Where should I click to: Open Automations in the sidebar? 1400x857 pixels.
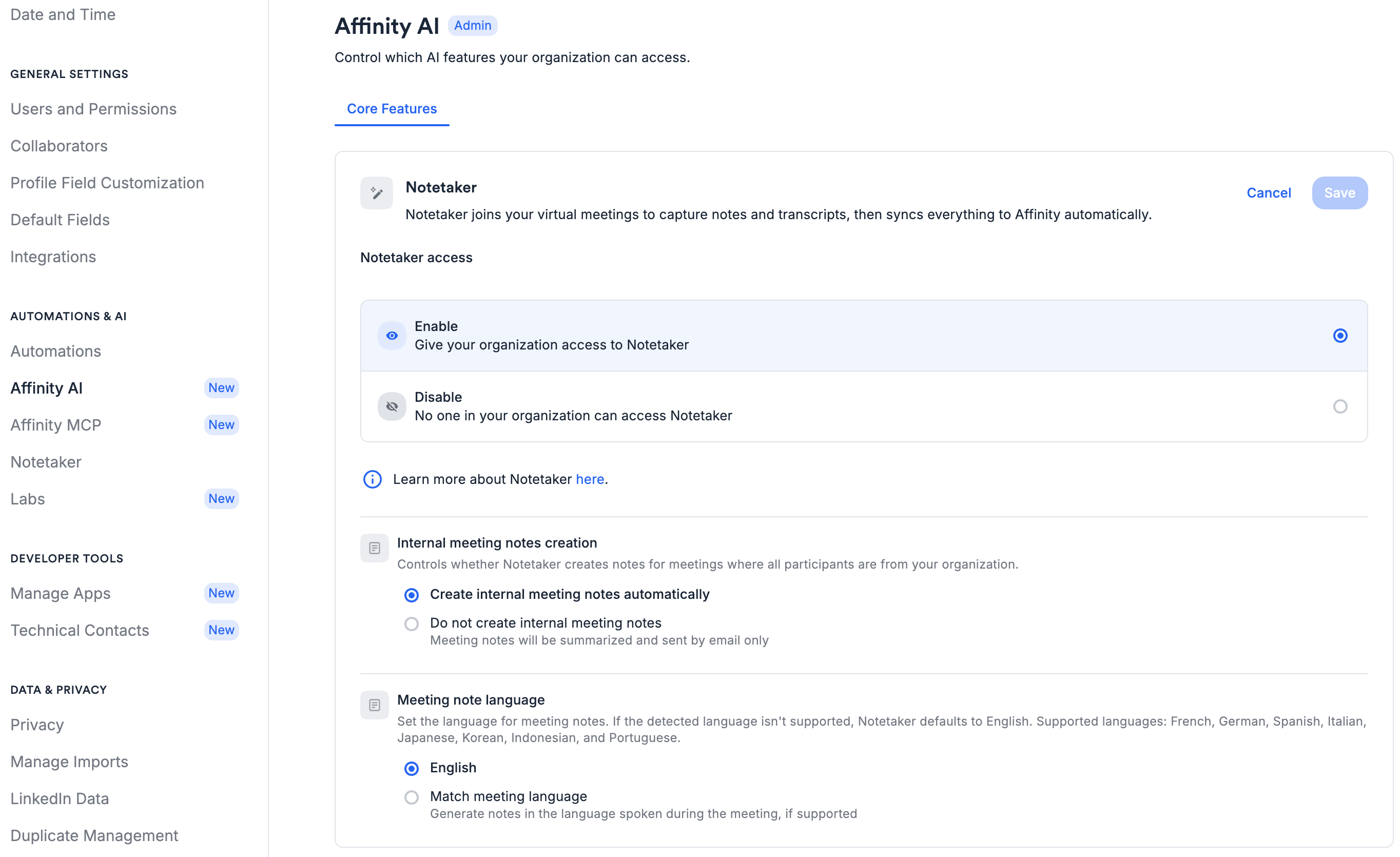[x=55, y=350]
